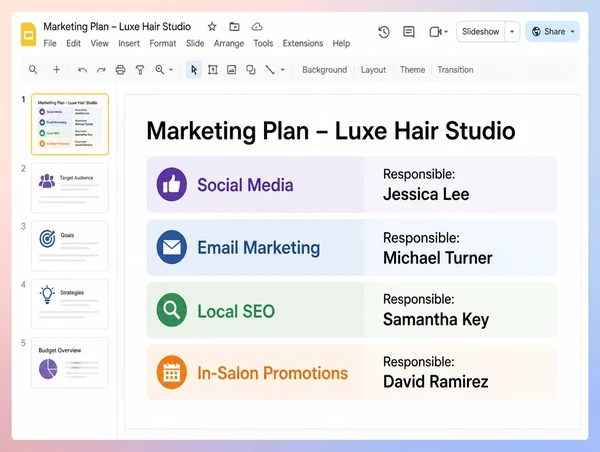Add a new slide with plus icon
The image size is (600, 452).
tap(57, 70)
